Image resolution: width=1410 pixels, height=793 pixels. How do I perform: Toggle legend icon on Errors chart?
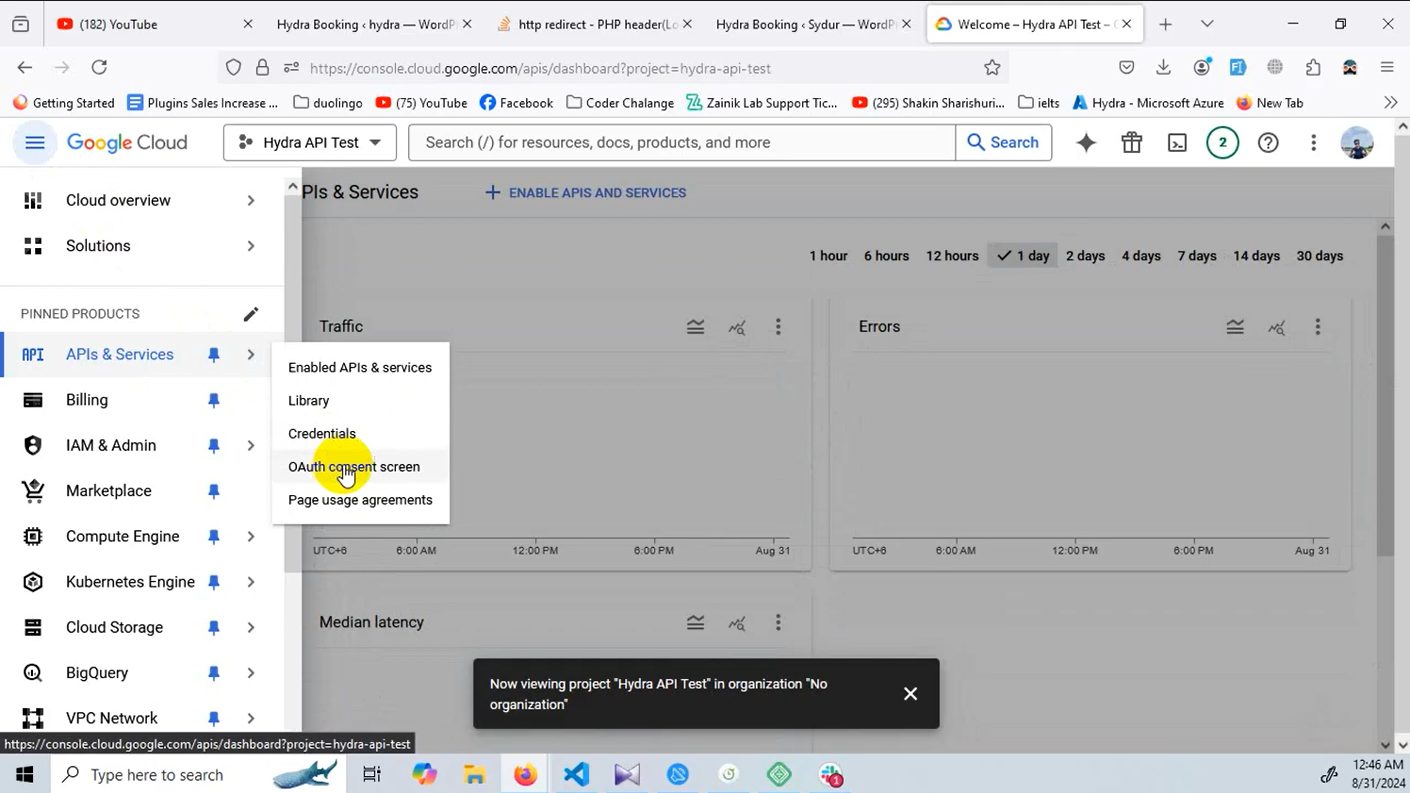1235,327
